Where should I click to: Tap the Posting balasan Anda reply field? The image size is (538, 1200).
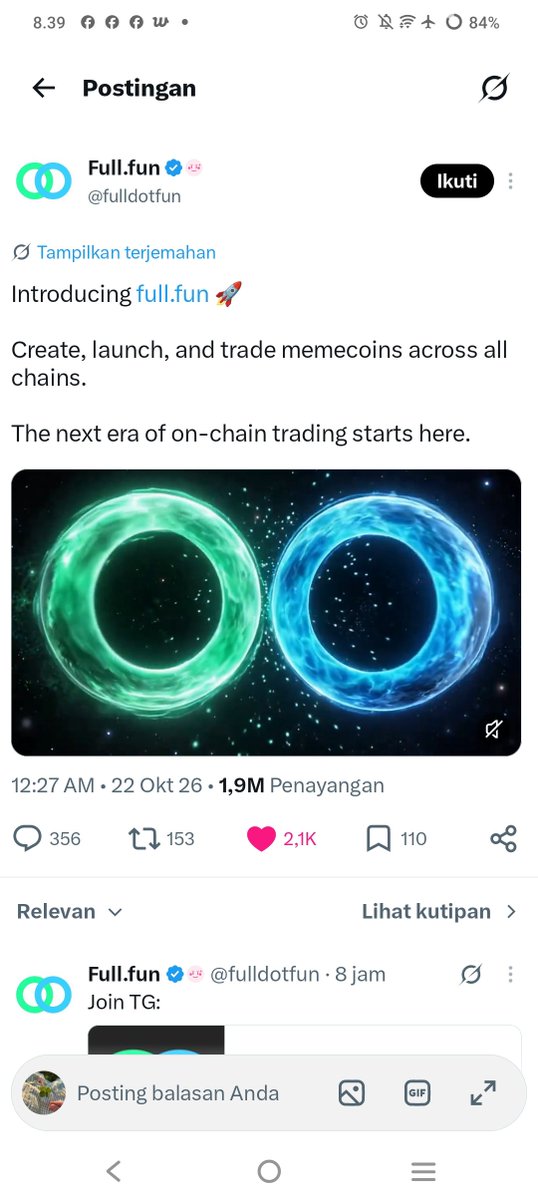coord(178,1093)
